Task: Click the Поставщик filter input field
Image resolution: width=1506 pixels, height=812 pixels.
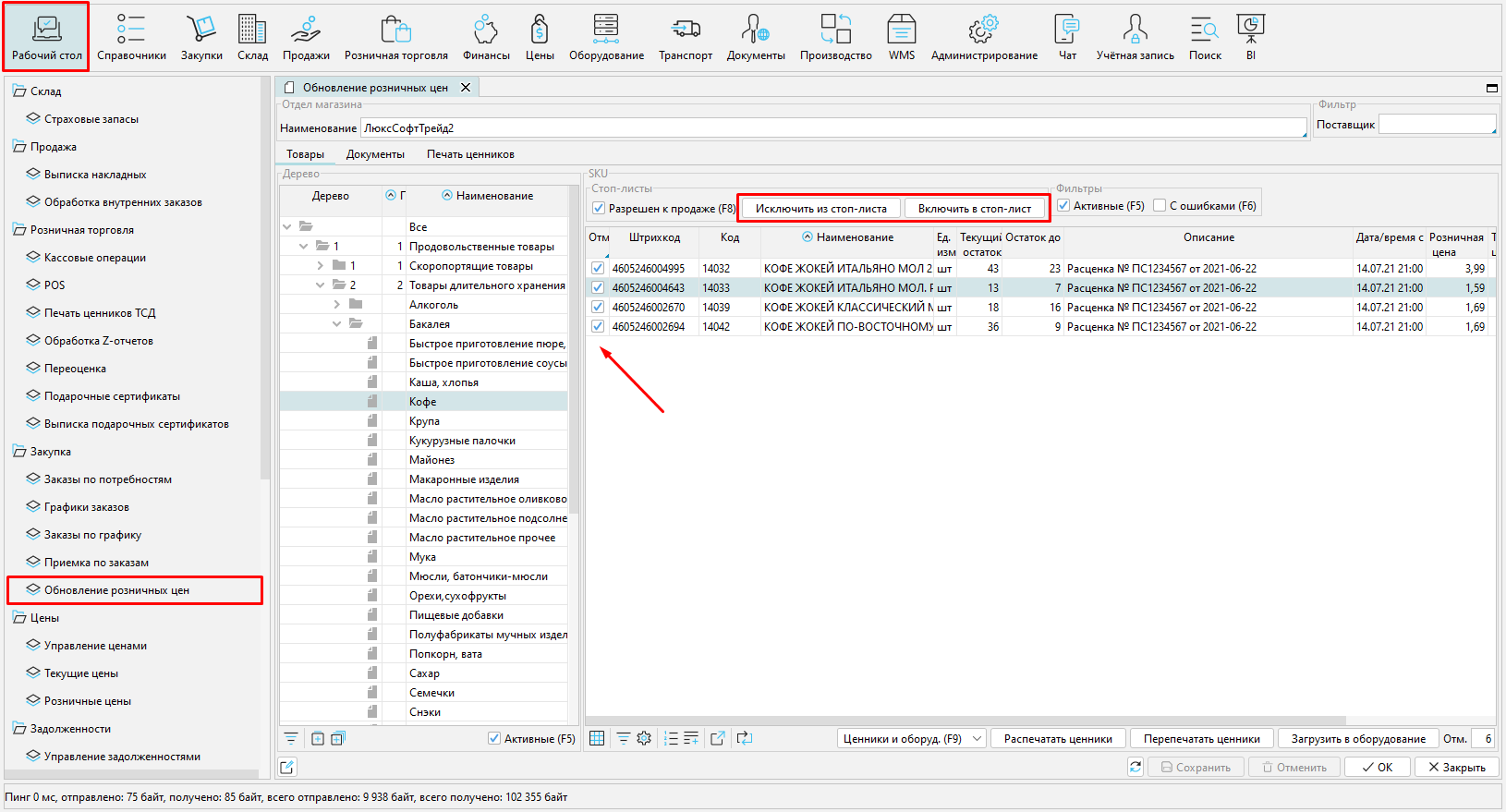Action: (x=1436, y=125)
